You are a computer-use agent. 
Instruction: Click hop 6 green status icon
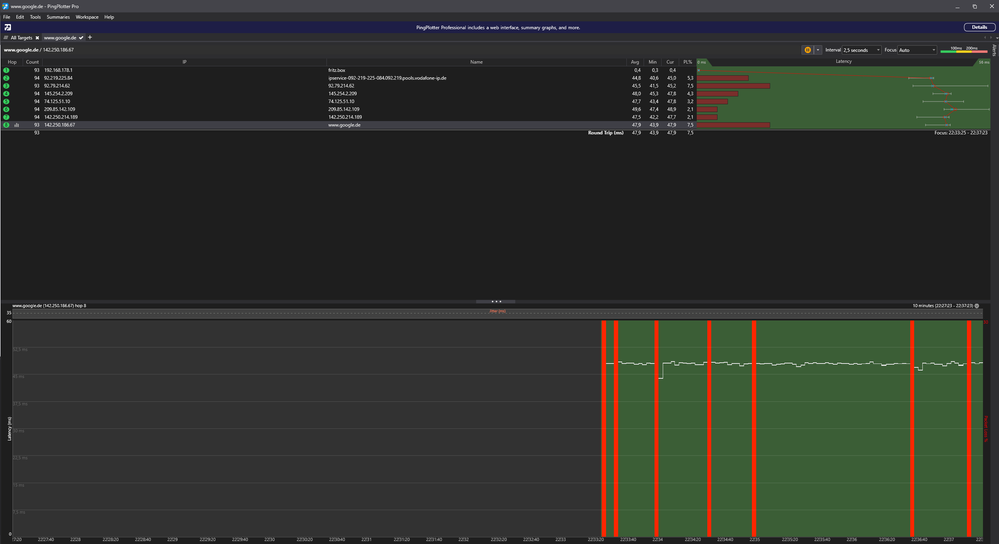coord(6,109)
